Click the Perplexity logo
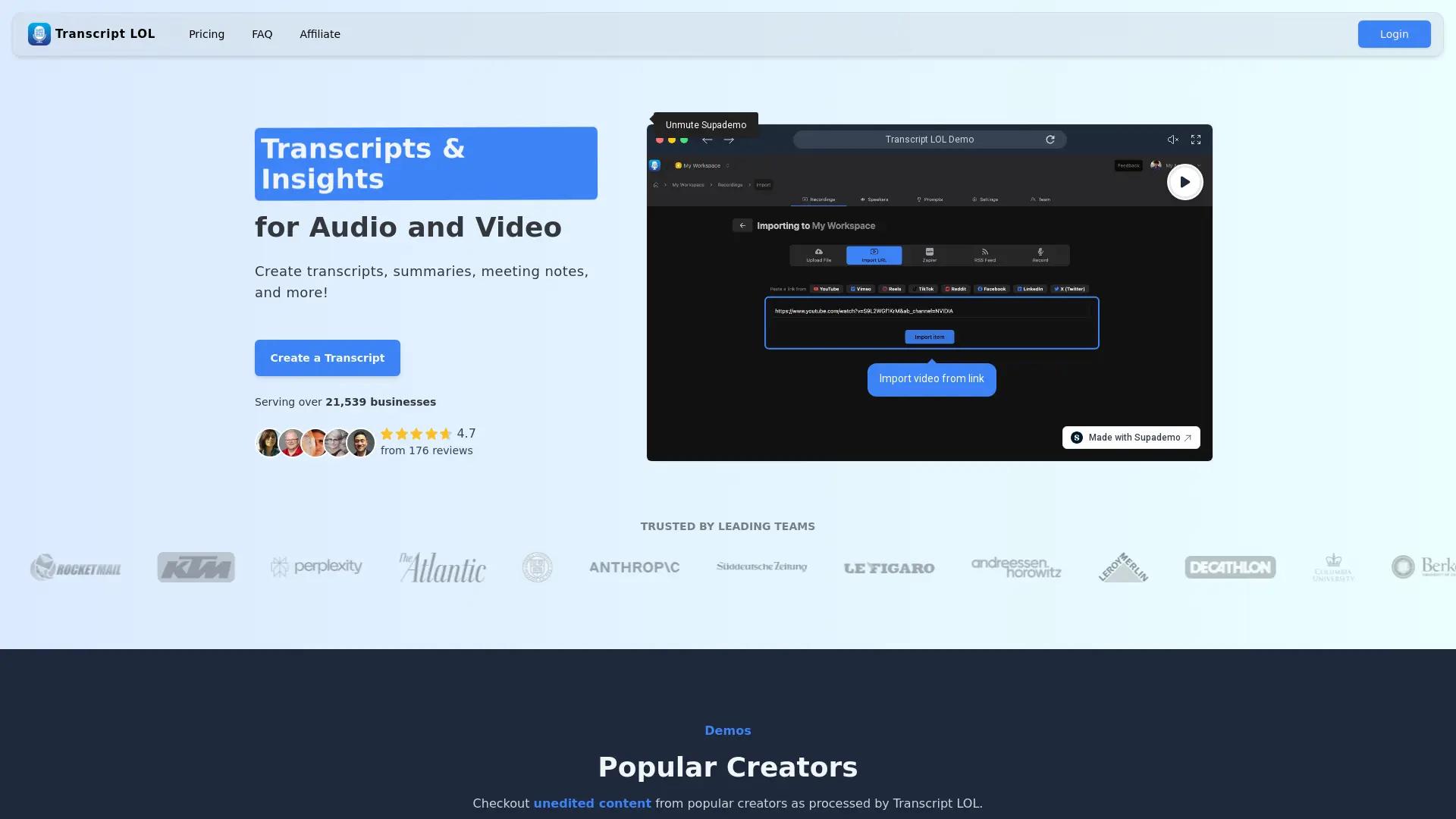 click(316, 567)
